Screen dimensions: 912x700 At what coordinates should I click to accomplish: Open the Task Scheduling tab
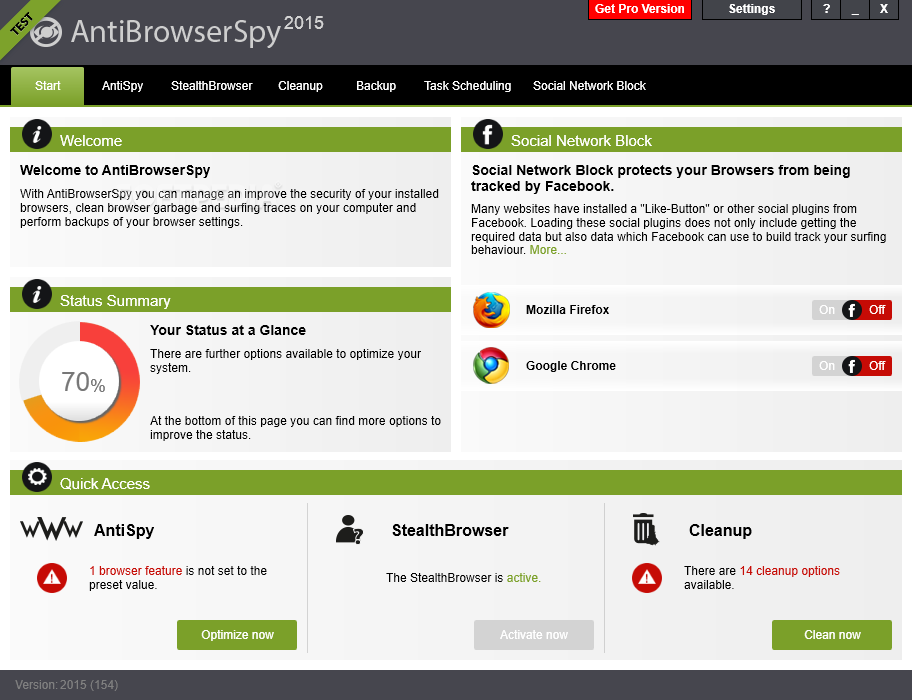pos(468,86)
